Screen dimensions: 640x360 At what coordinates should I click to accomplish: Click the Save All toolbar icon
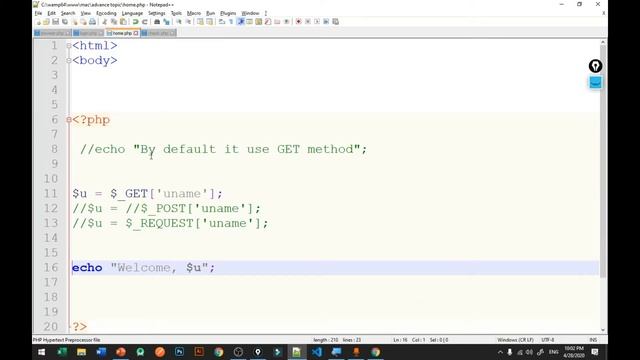[64, 22]
